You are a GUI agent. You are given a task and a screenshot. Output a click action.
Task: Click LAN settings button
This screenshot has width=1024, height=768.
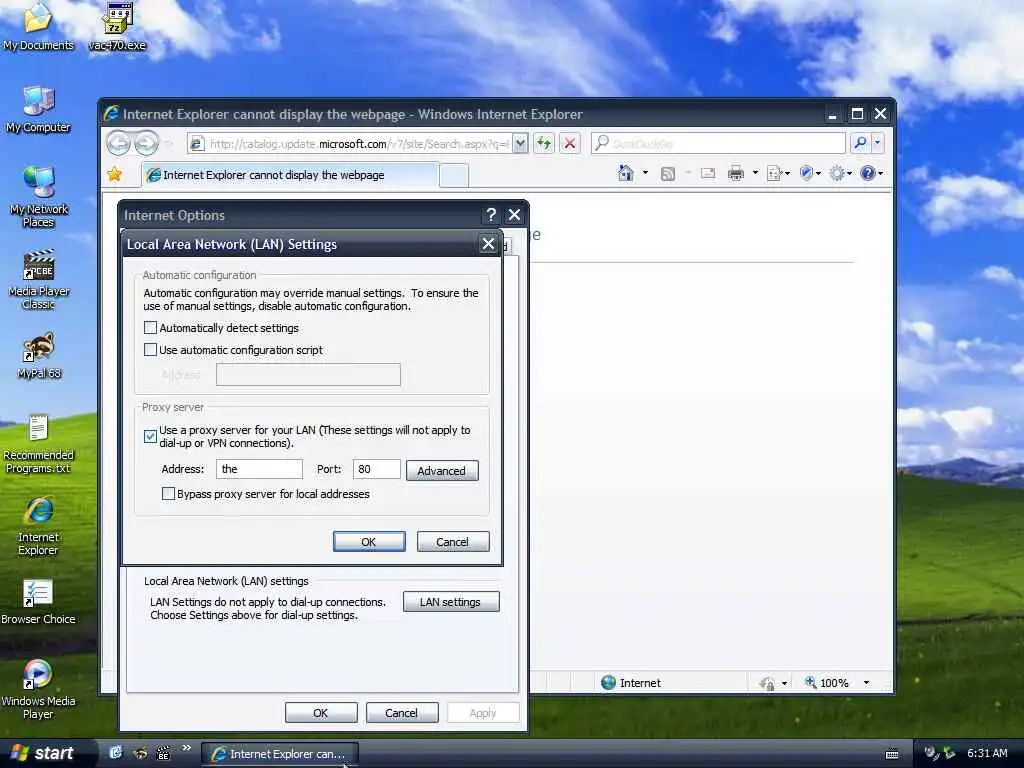click(x=451, y=601)
